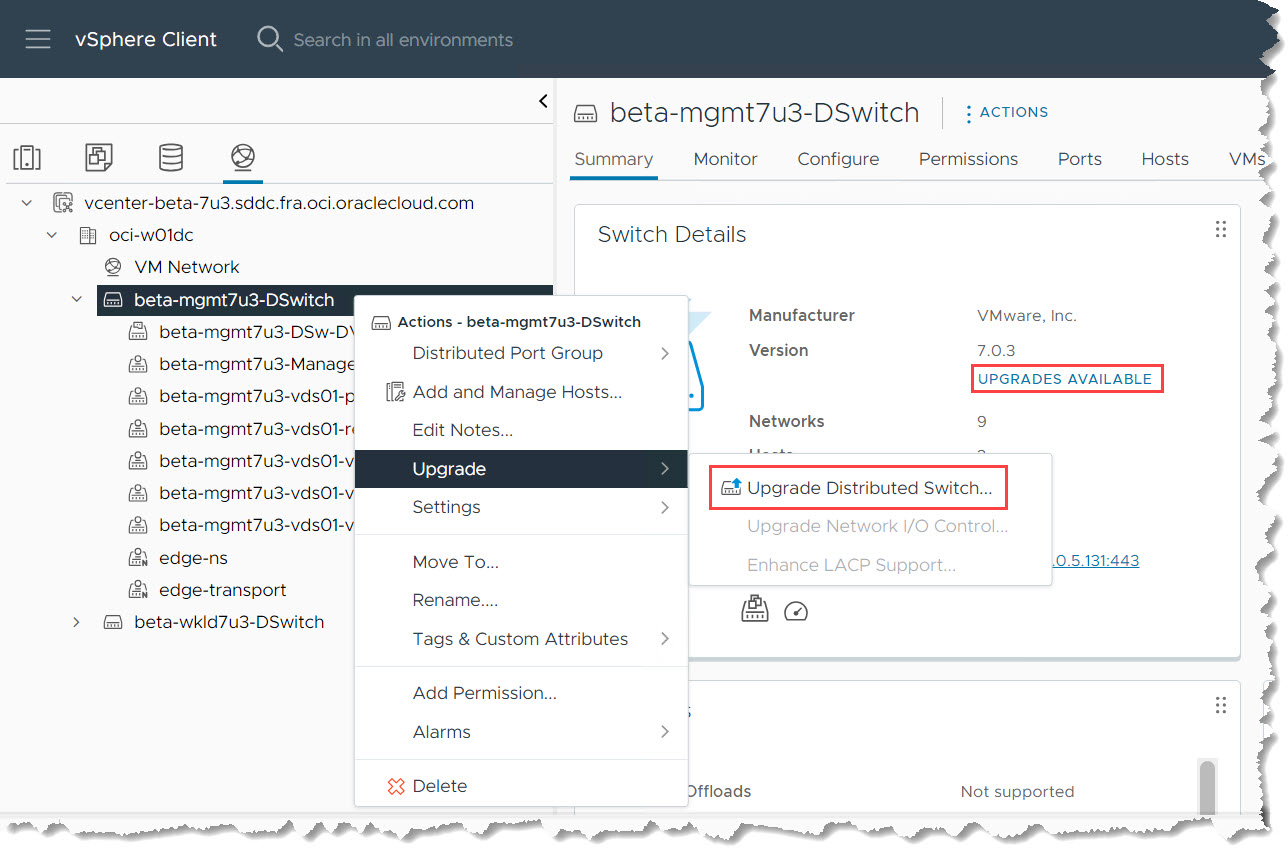Switch to the Ports tab
This screenshot has width=1288, height=849.
point(1080,159)
